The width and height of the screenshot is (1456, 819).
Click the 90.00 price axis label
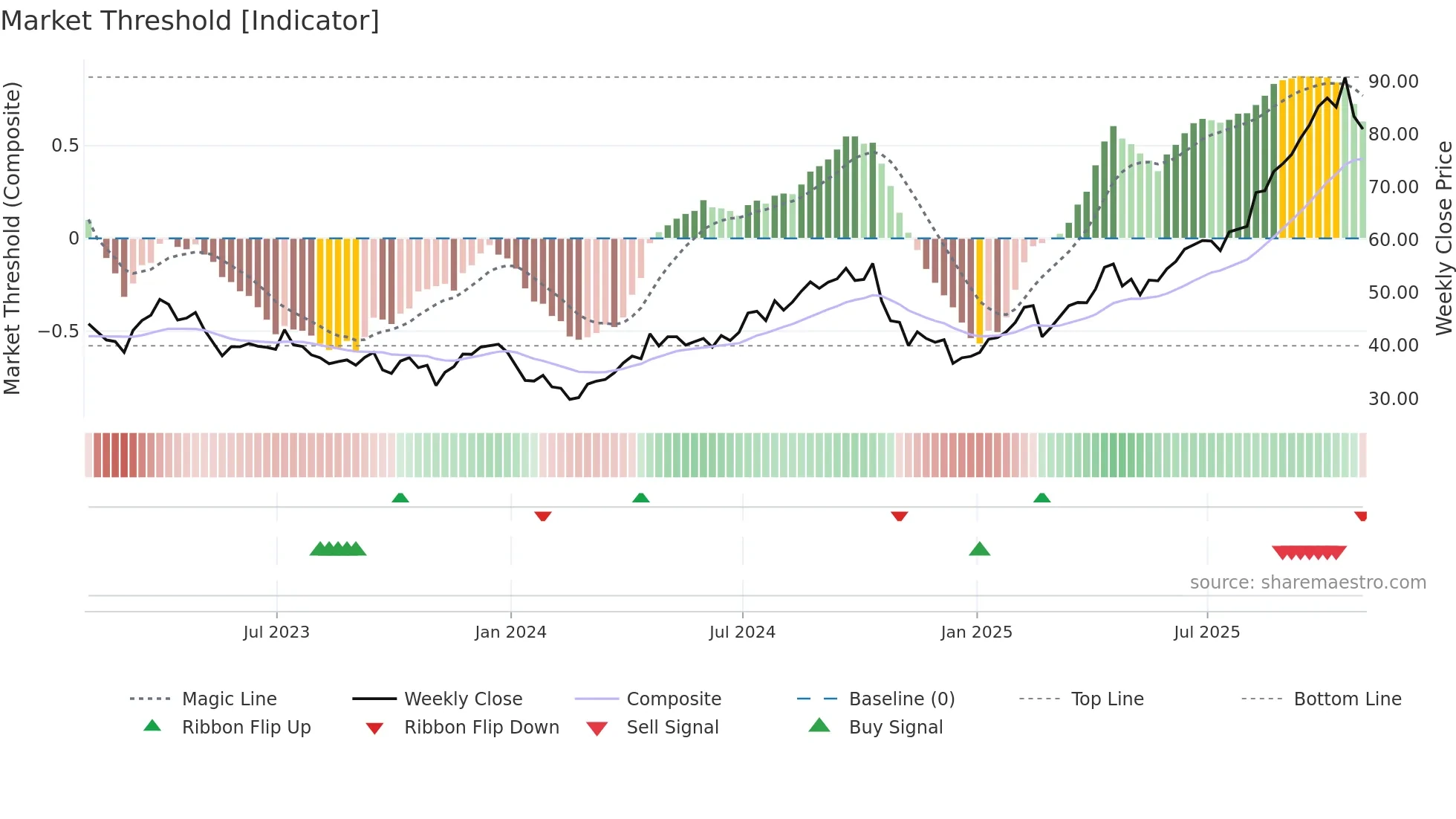click(1393, 82)
